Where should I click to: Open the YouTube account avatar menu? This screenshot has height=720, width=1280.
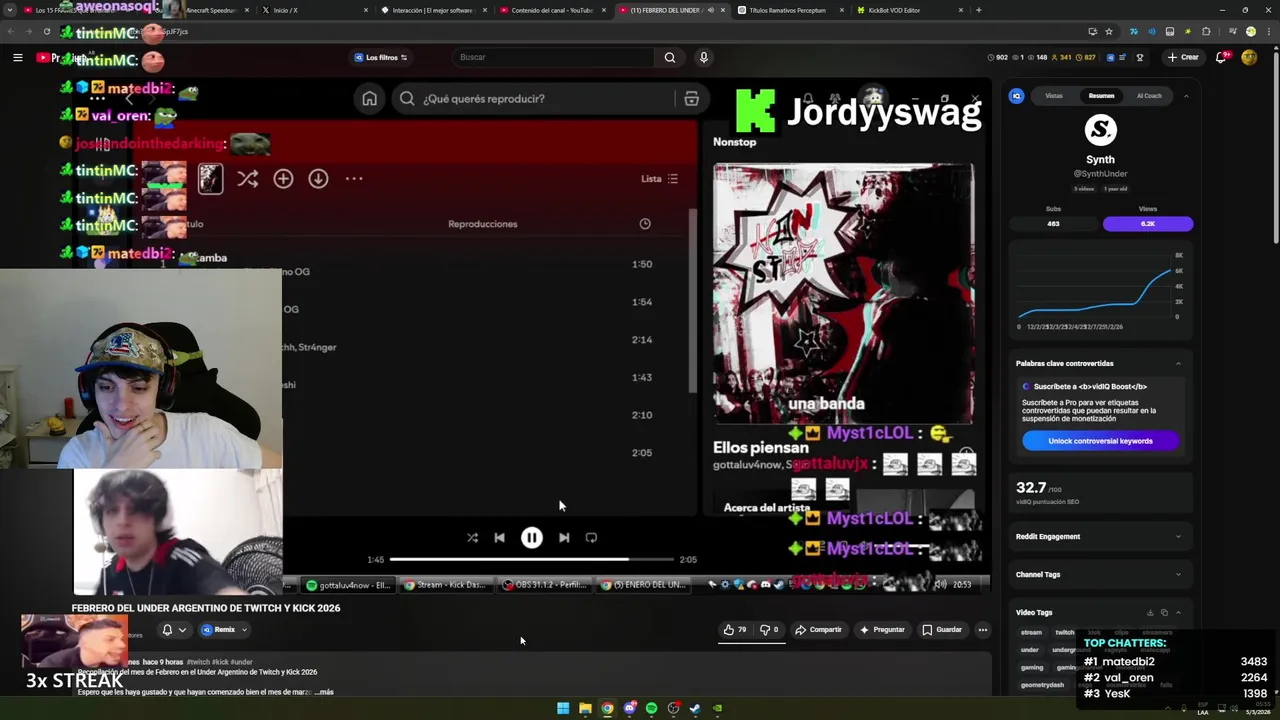click(1249, 57)
